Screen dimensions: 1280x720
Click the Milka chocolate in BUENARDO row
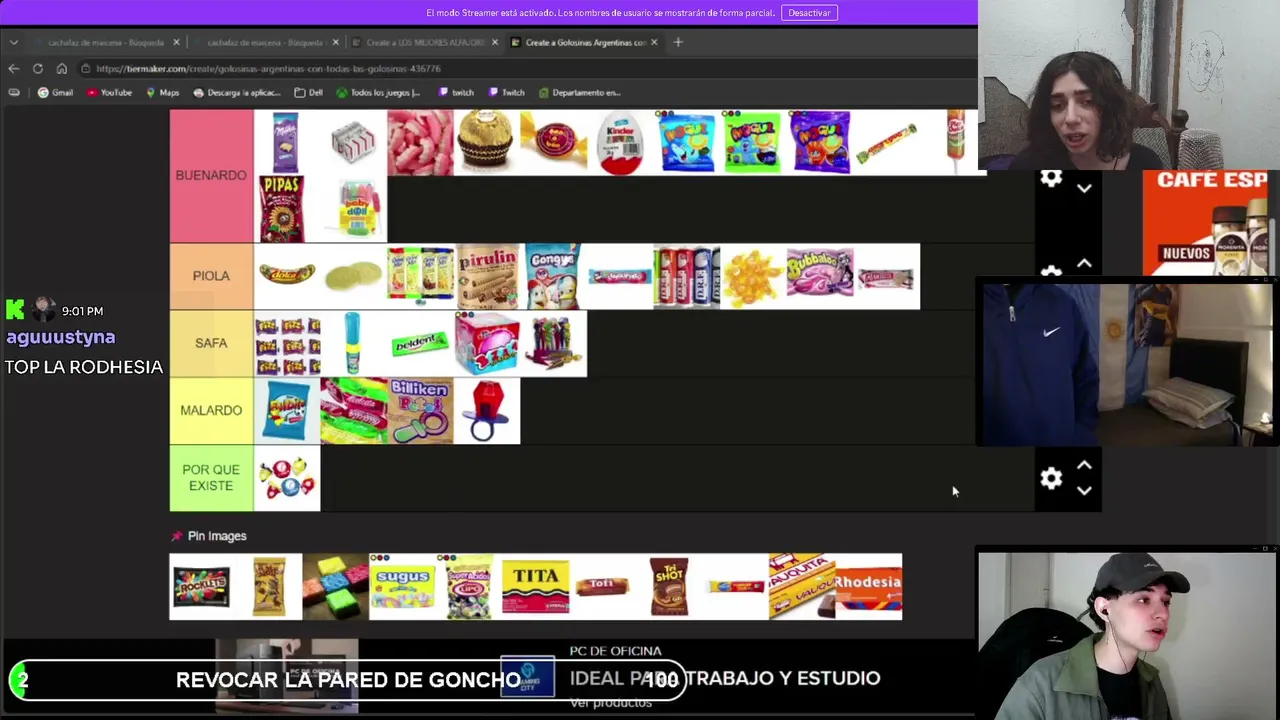click(x=286, y=142)
